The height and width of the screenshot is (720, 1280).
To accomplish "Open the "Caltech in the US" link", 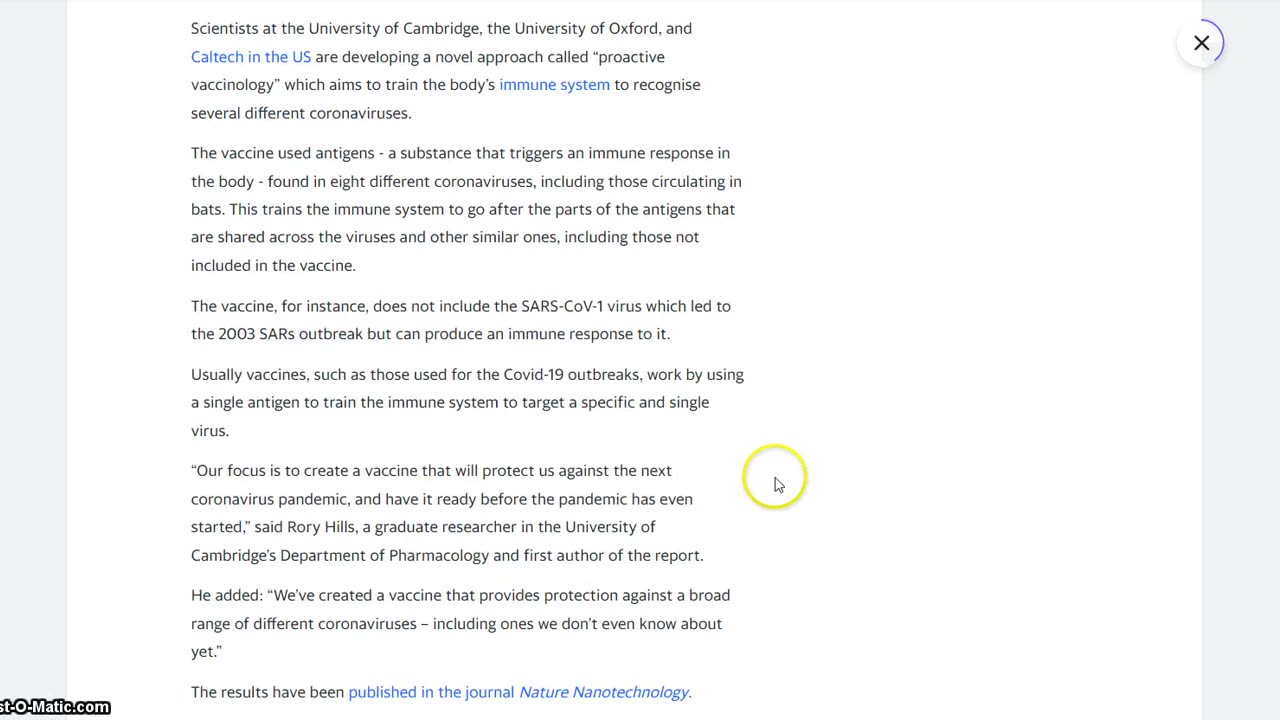I will 251,57.
